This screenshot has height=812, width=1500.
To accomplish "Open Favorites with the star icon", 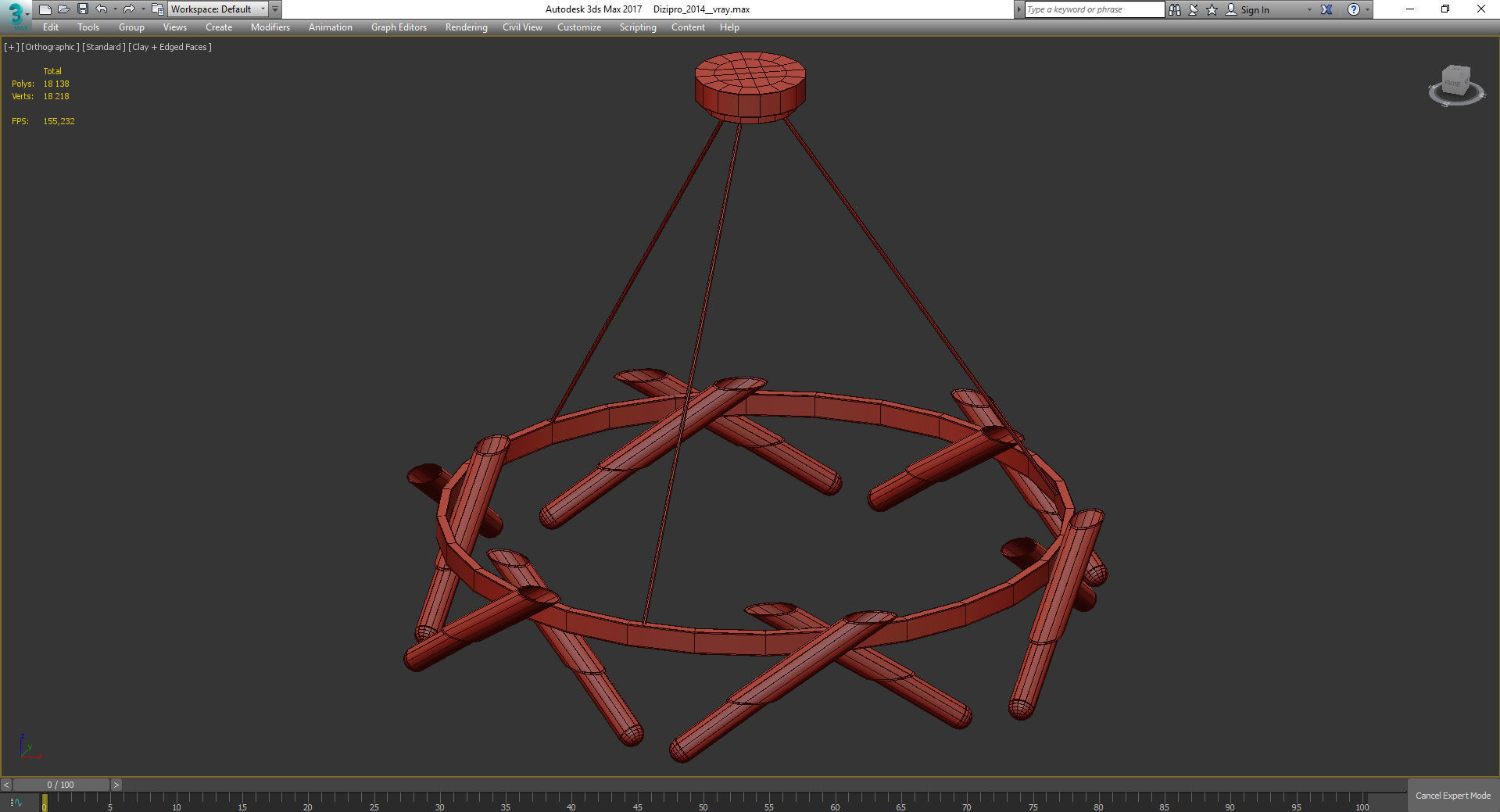I will 1212,9.
